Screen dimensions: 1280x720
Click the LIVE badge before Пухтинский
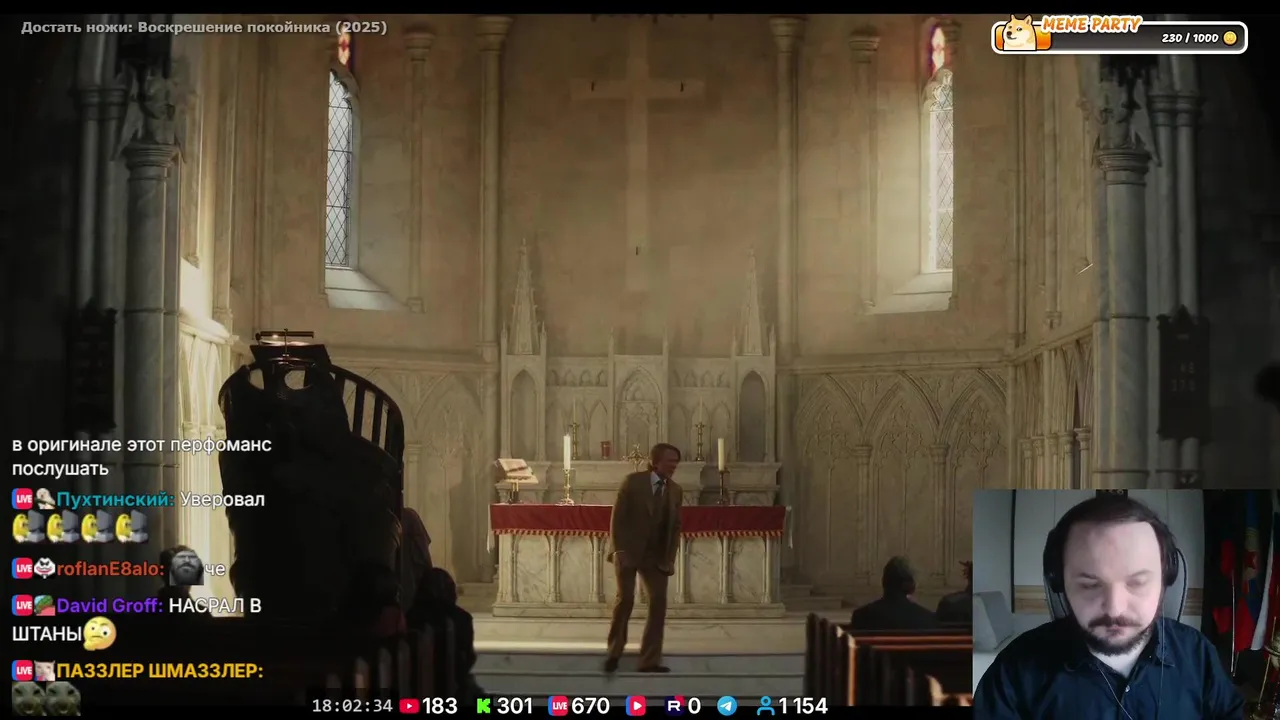coord(22,499)
